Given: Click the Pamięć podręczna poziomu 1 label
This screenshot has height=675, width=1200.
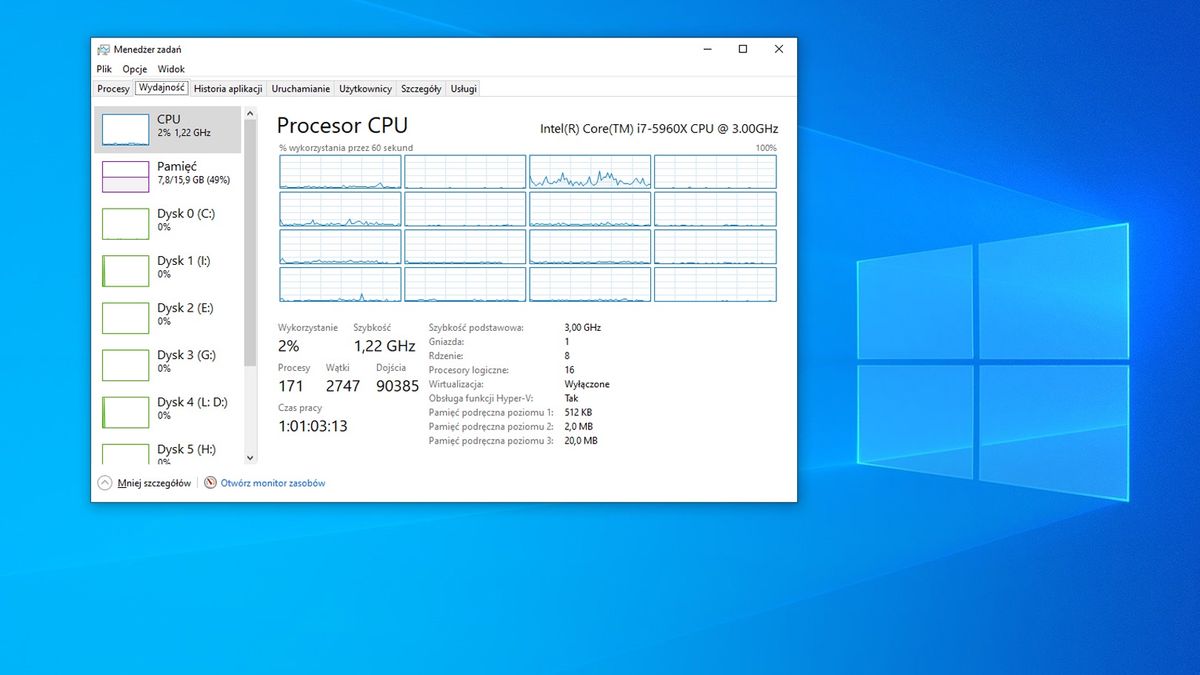Looking at the screenshot, I should [491, 412].
